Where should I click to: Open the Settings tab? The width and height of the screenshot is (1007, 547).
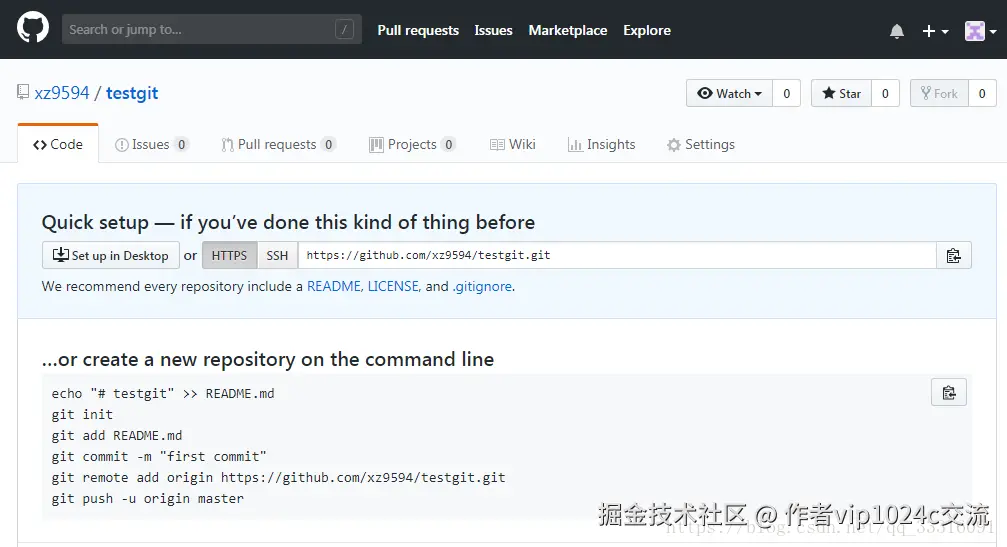pyautogui.click(x=701, y=144)
